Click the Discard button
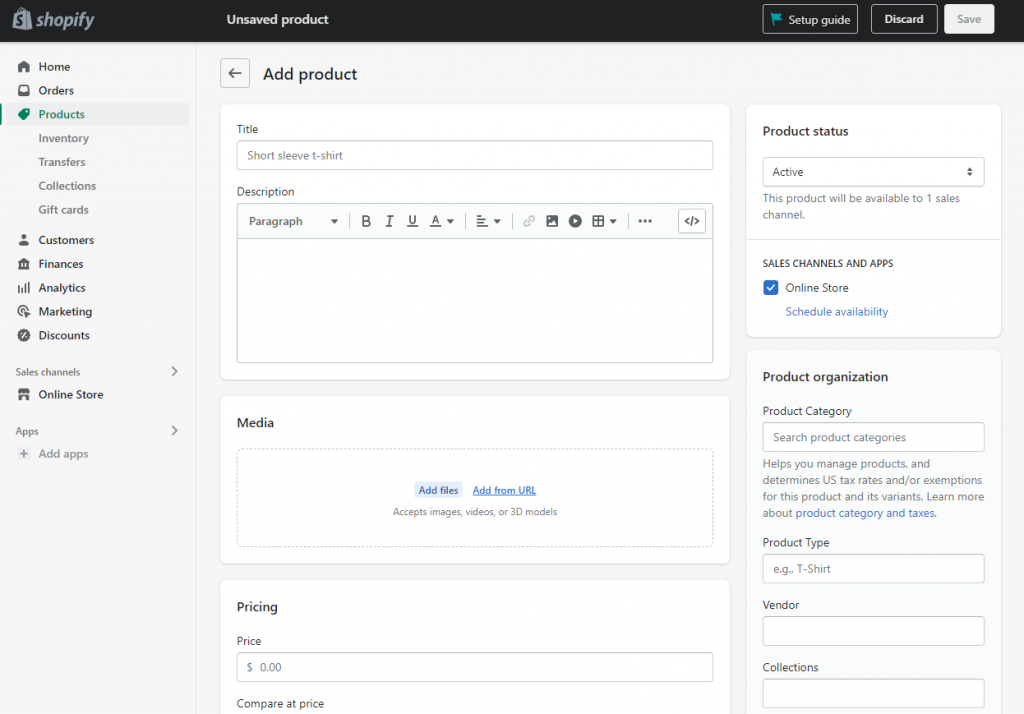 click(903, 19)
